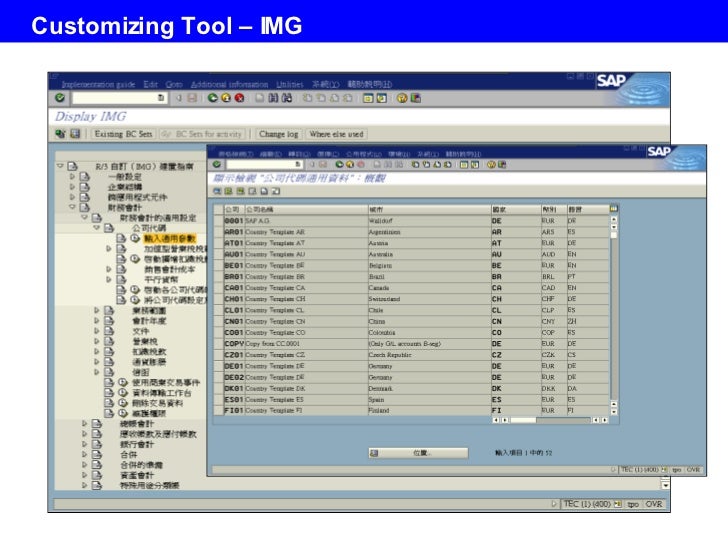Open the Edit menu
The height and width of the screenshot is (546, 728).
pos(150,84)
